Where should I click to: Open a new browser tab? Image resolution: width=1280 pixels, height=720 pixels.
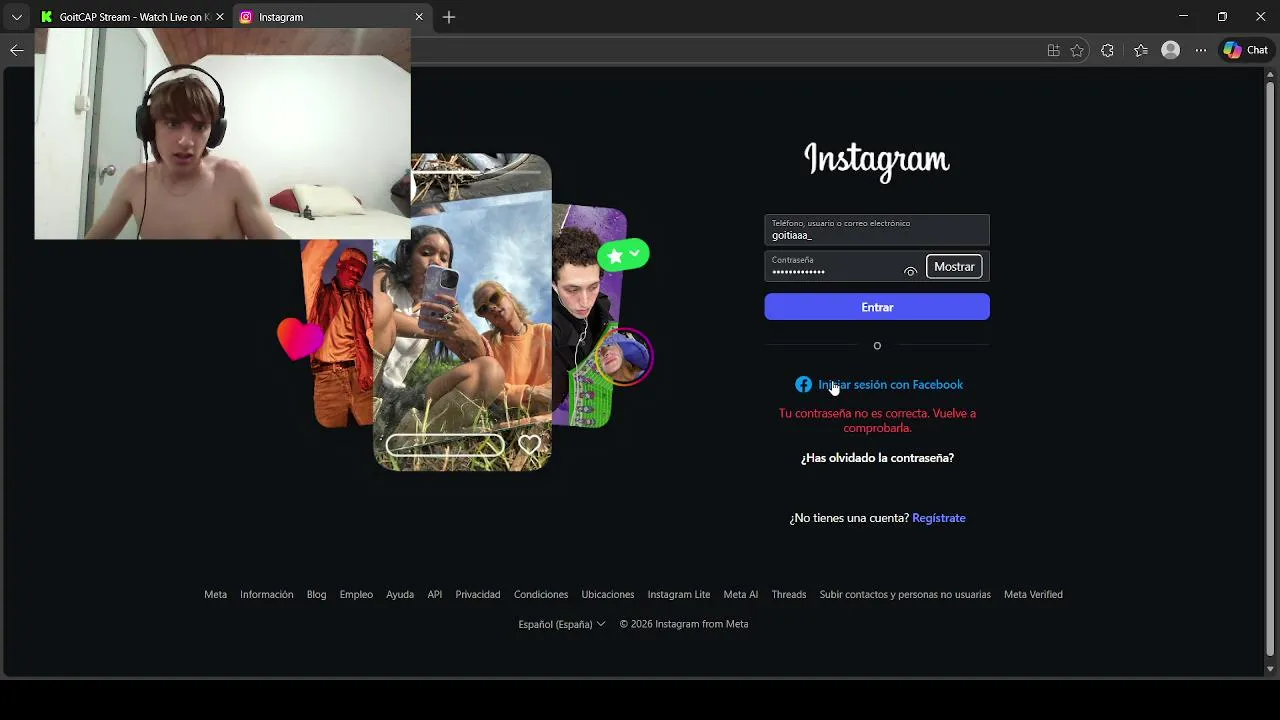click(x=449, y=17)
